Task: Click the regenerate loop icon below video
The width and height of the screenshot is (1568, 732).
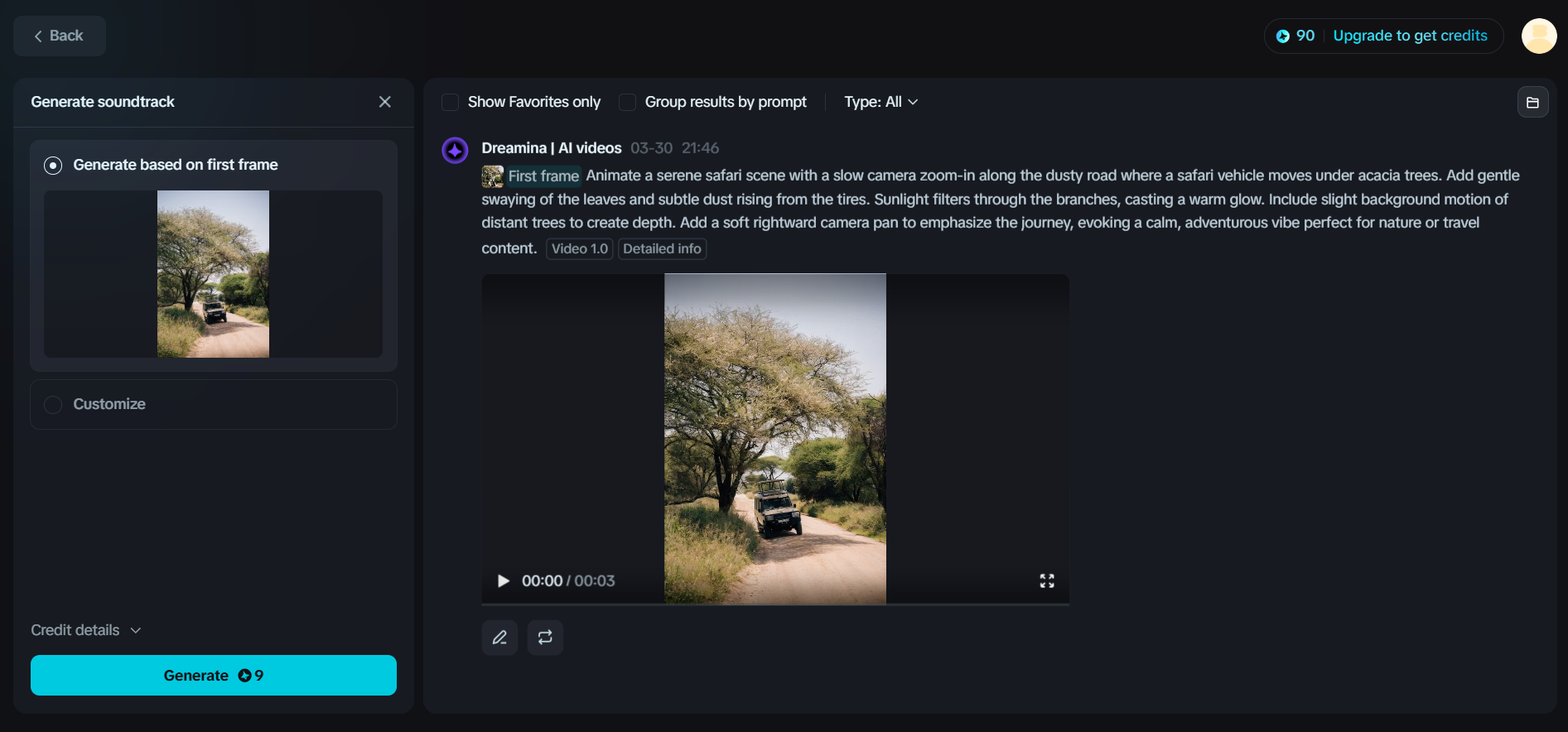Action: 545,638
